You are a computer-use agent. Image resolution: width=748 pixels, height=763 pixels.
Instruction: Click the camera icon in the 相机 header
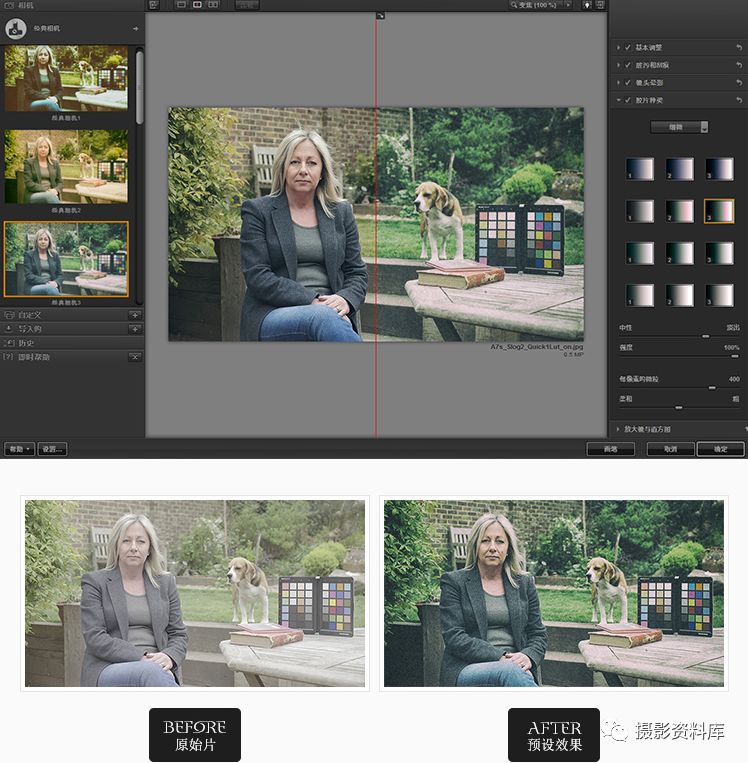click(x=9, y=5)
